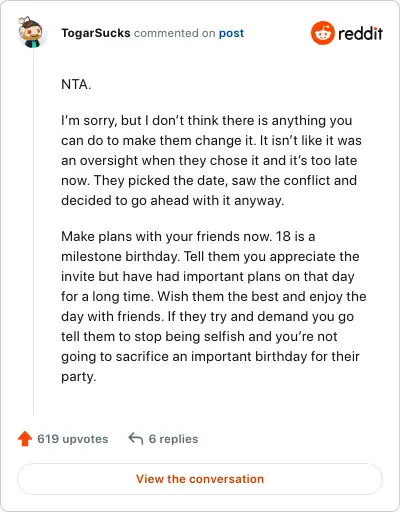The width and height of the screenshot is (400, 512).
Task: Click the orange Reddit Snoo logo
Action: pos(322,33)
